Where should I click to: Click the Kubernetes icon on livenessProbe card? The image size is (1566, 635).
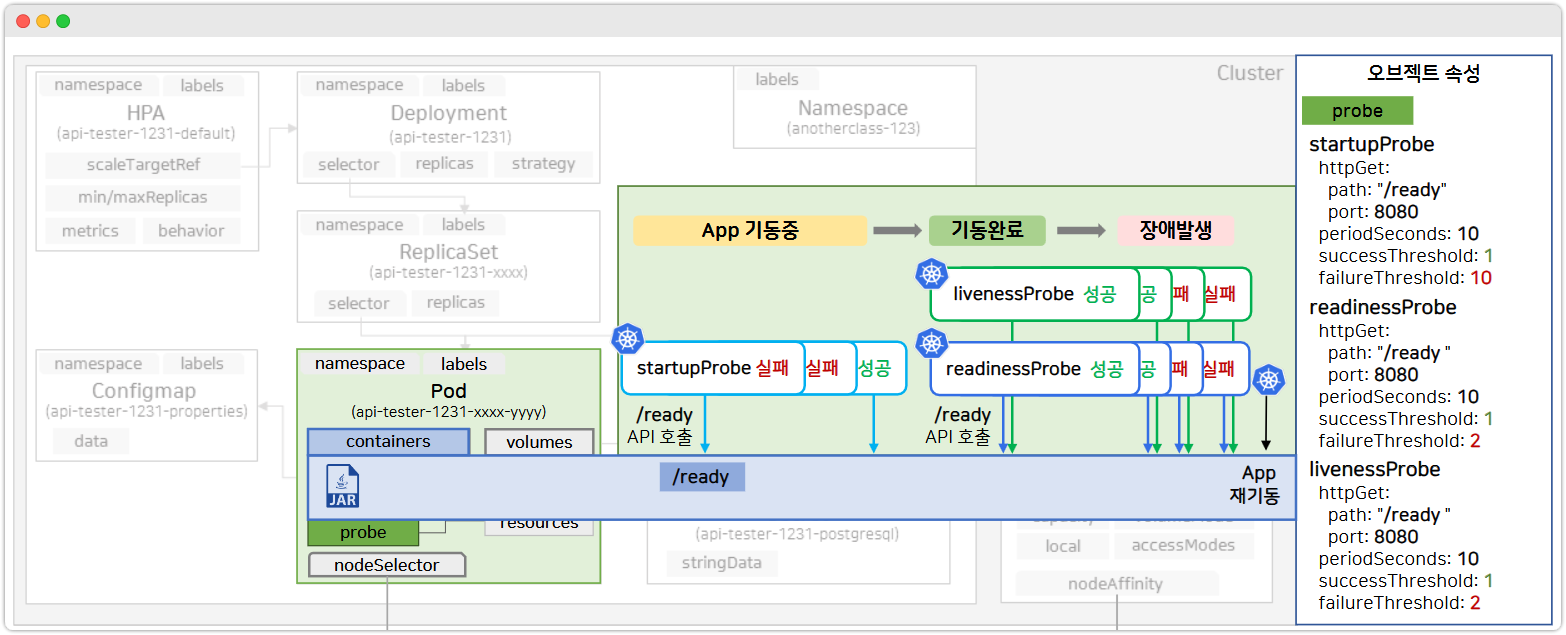932,273
